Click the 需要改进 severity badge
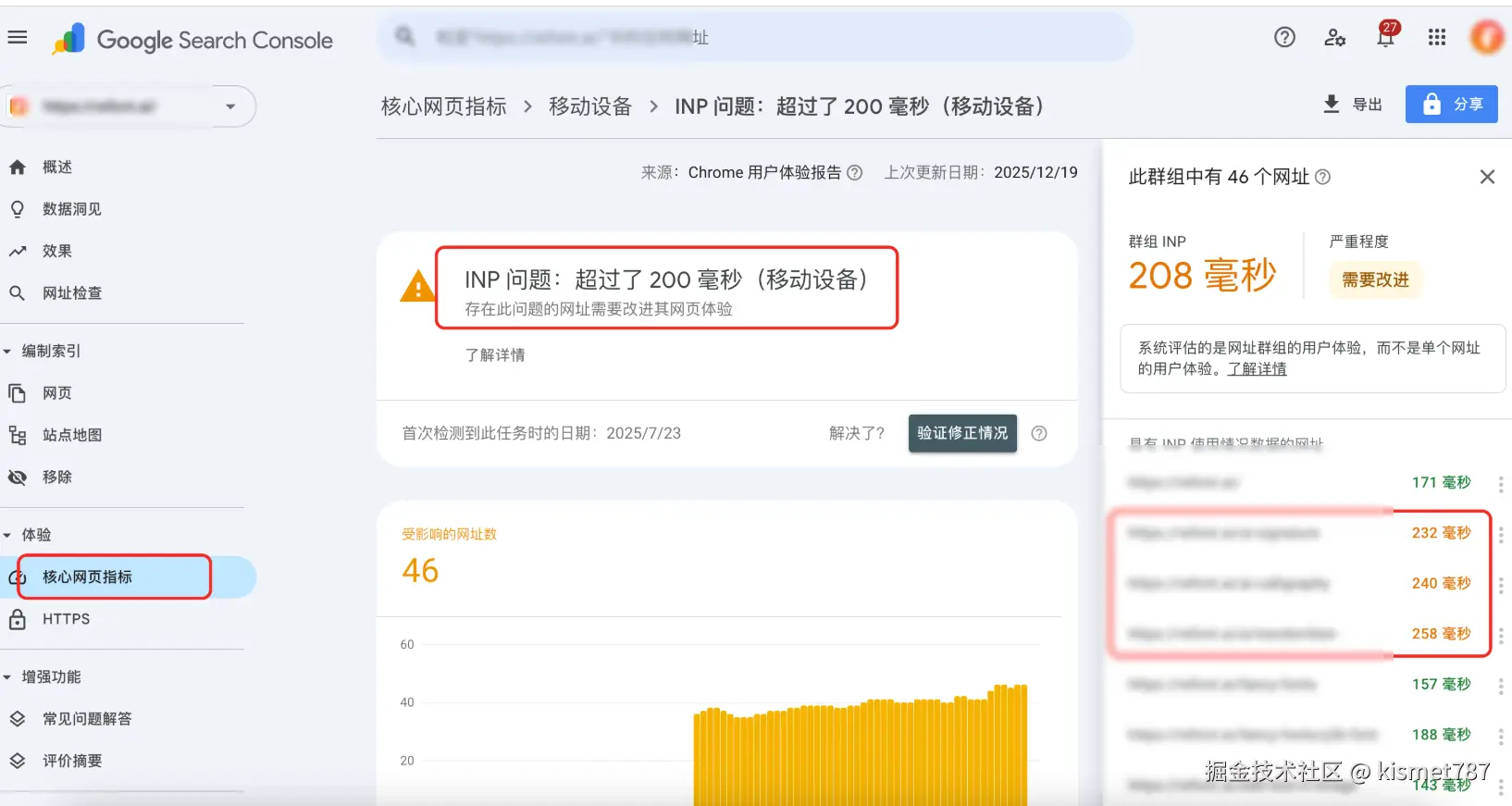Screen dimensions: 1512x806 click(x=1375, y=279)
